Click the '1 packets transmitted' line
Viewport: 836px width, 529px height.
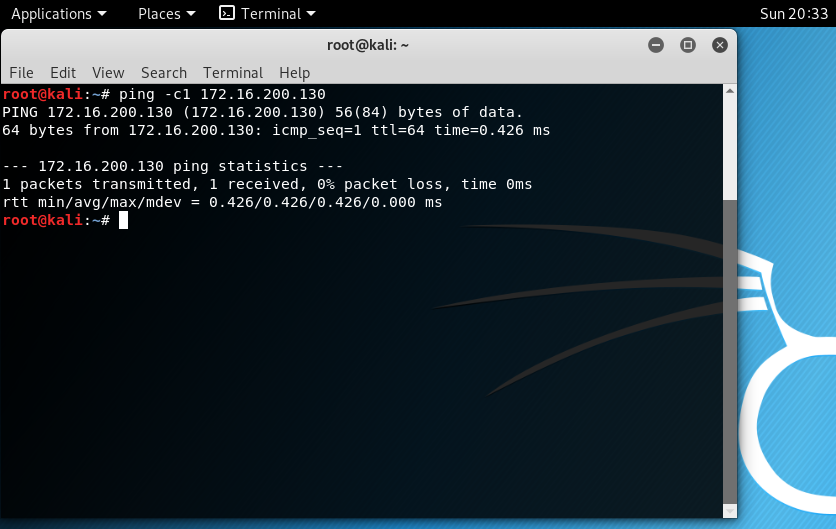click(267, 184)
